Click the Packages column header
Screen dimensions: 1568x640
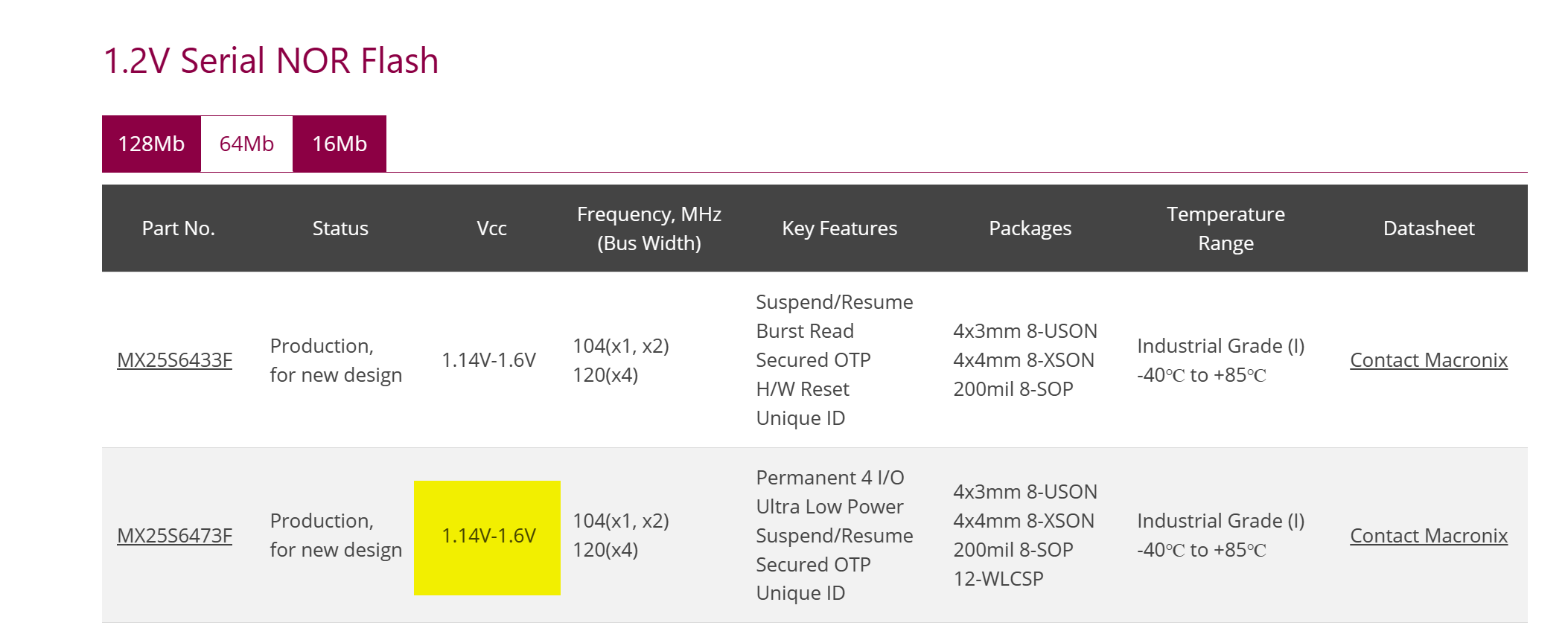click(x=1030, y=228)
